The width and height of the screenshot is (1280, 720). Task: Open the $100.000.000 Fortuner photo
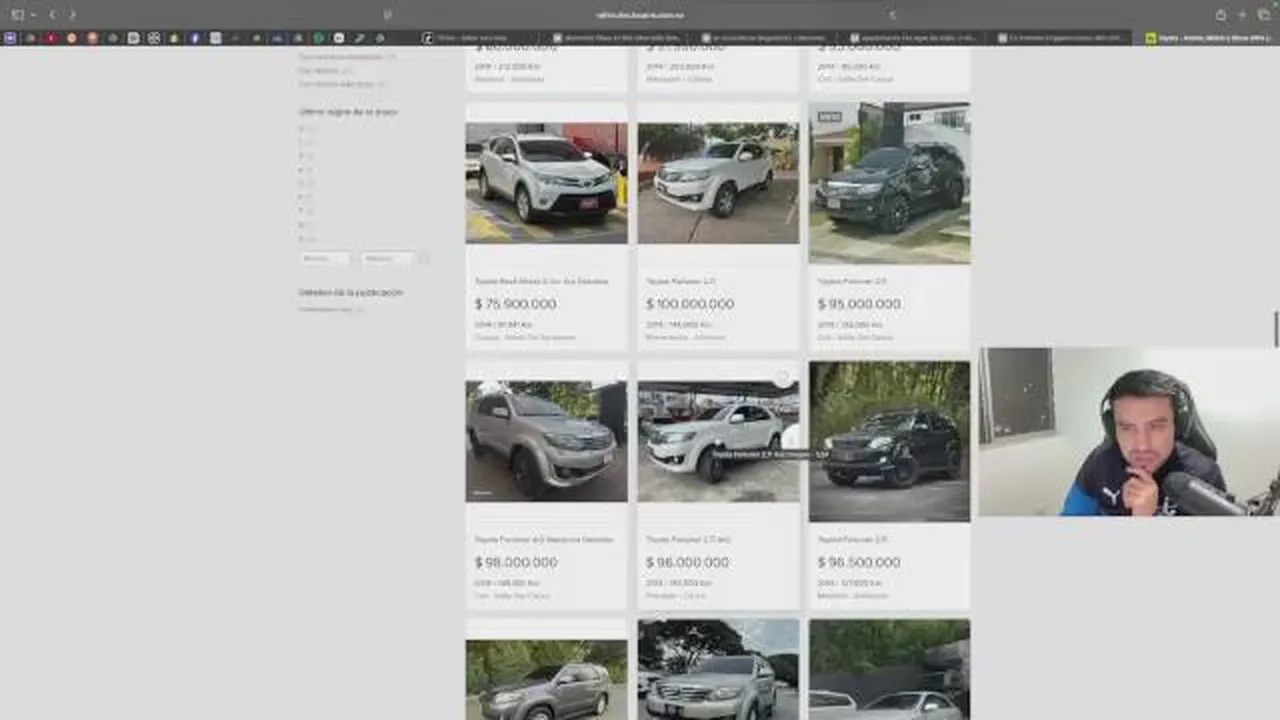pyautogui.click(x=718, y=183)
